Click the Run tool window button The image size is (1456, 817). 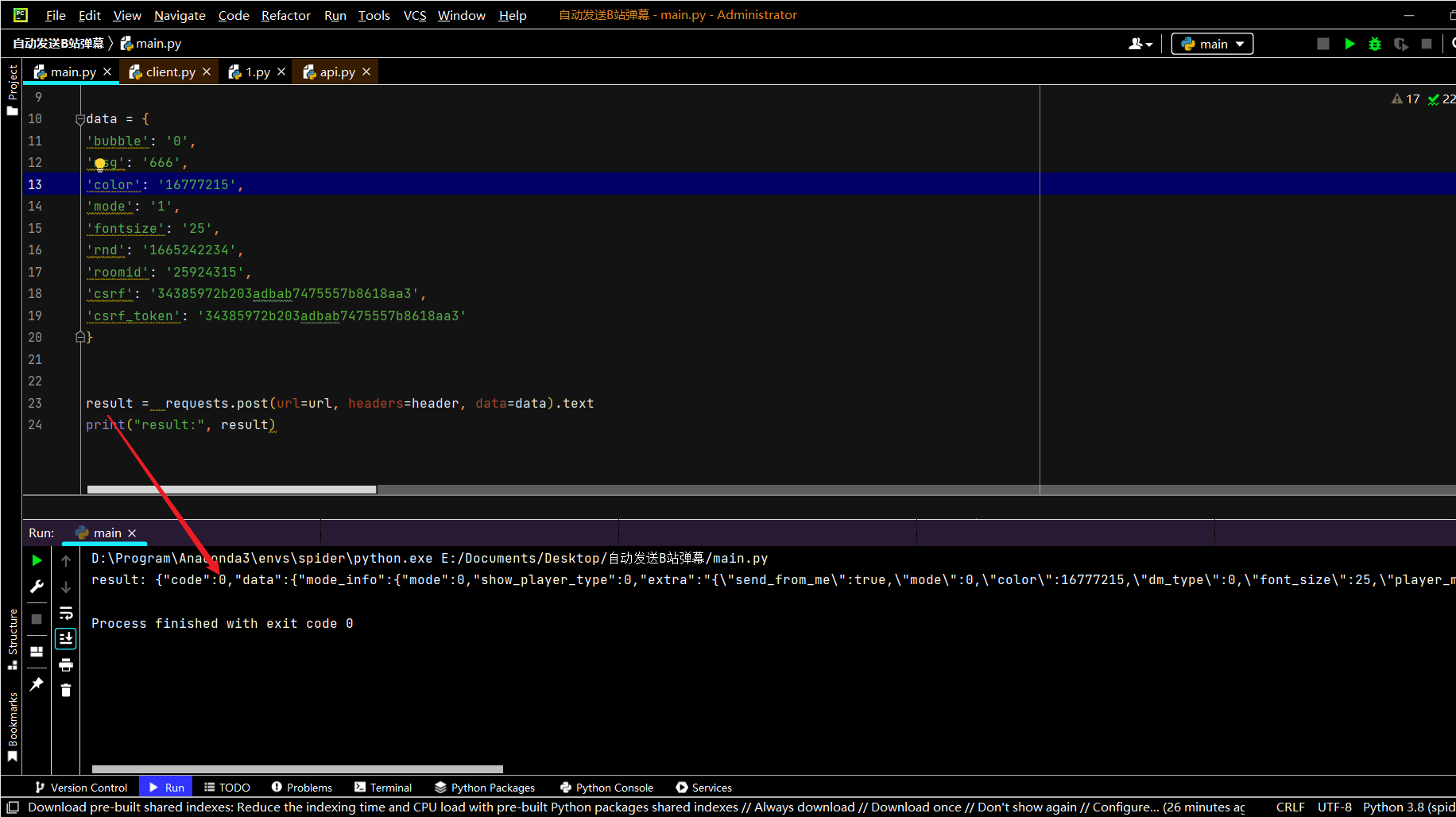(166, 788)
